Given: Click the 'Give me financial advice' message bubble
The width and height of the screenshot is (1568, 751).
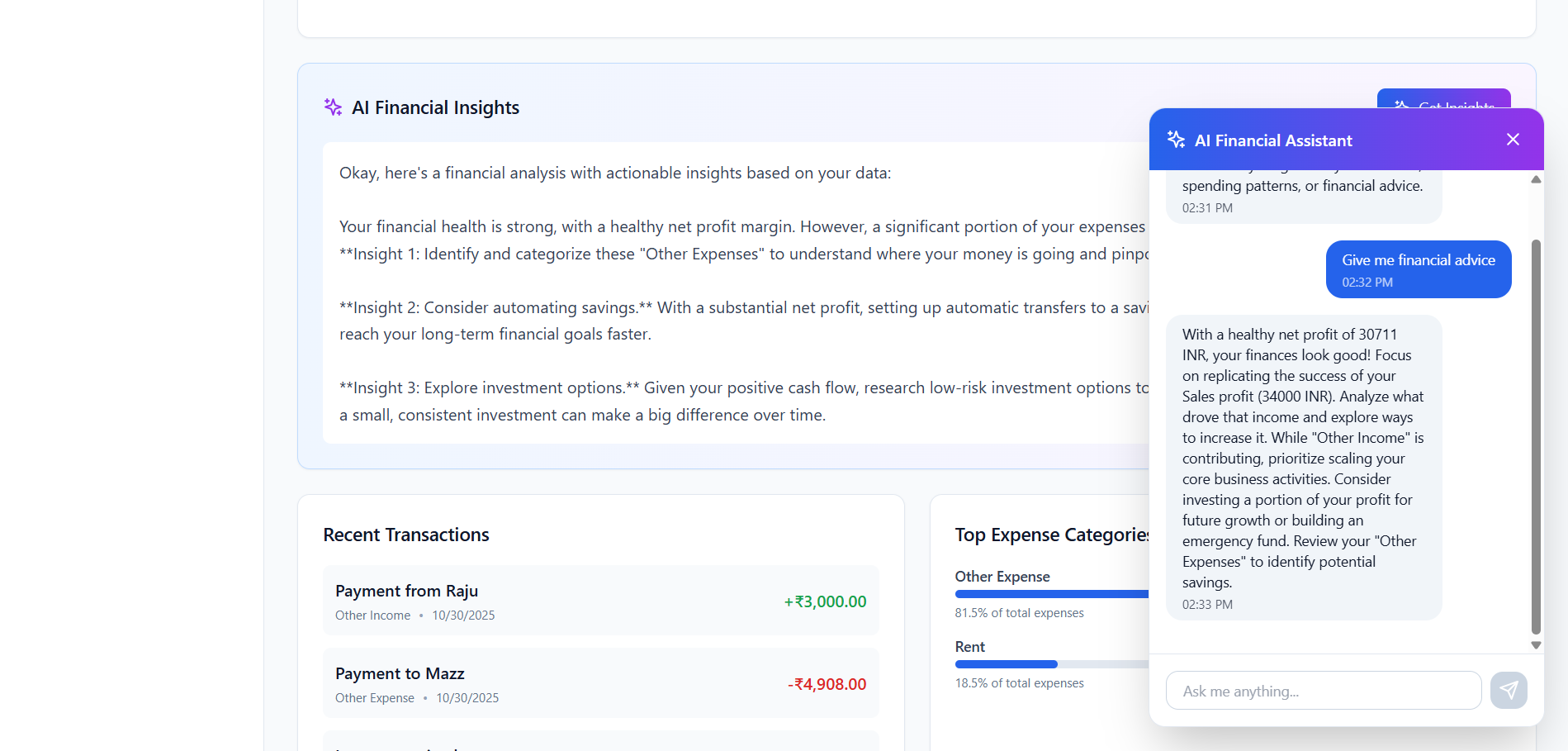Looking at the screenshot, I should coord(1419,269).
